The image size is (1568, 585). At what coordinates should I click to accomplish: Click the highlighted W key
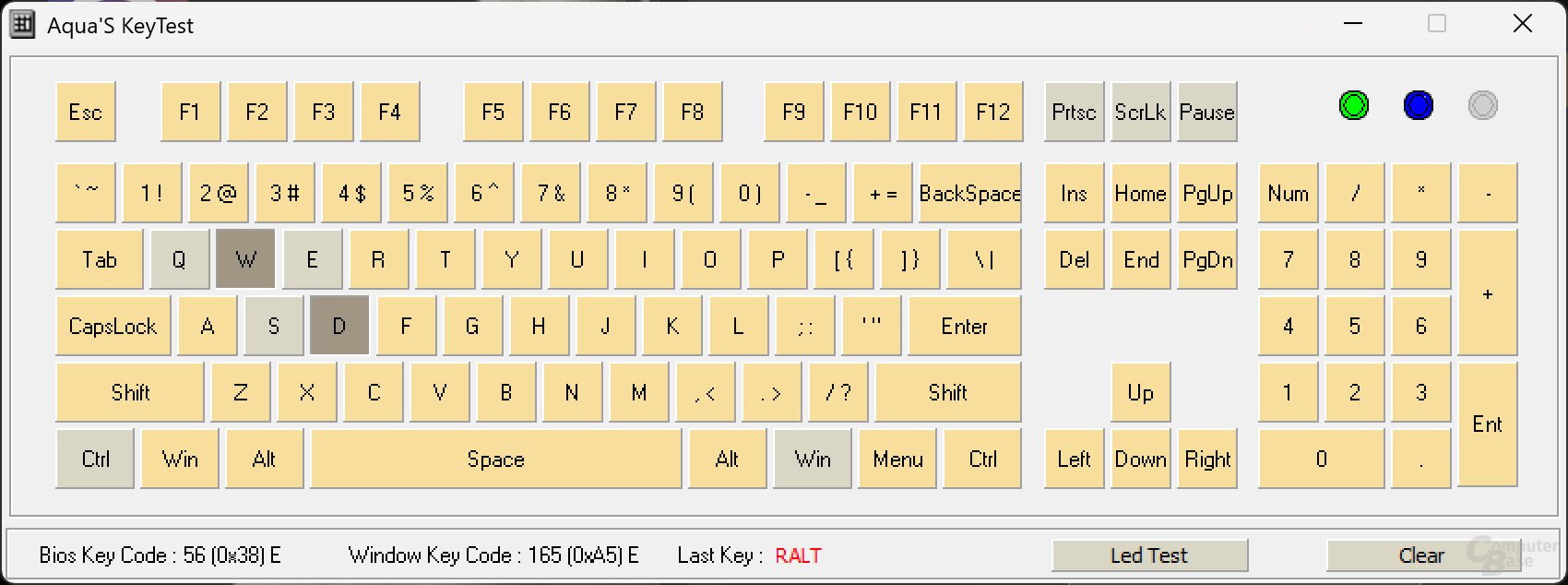point(245,259)
